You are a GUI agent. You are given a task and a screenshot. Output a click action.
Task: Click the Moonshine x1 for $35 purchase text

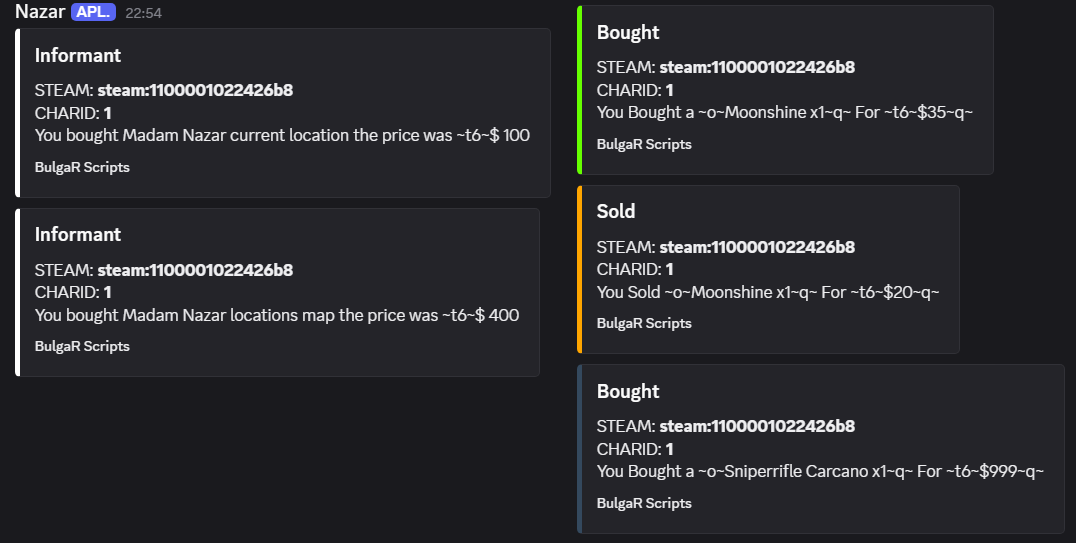(x=785, y=112)
